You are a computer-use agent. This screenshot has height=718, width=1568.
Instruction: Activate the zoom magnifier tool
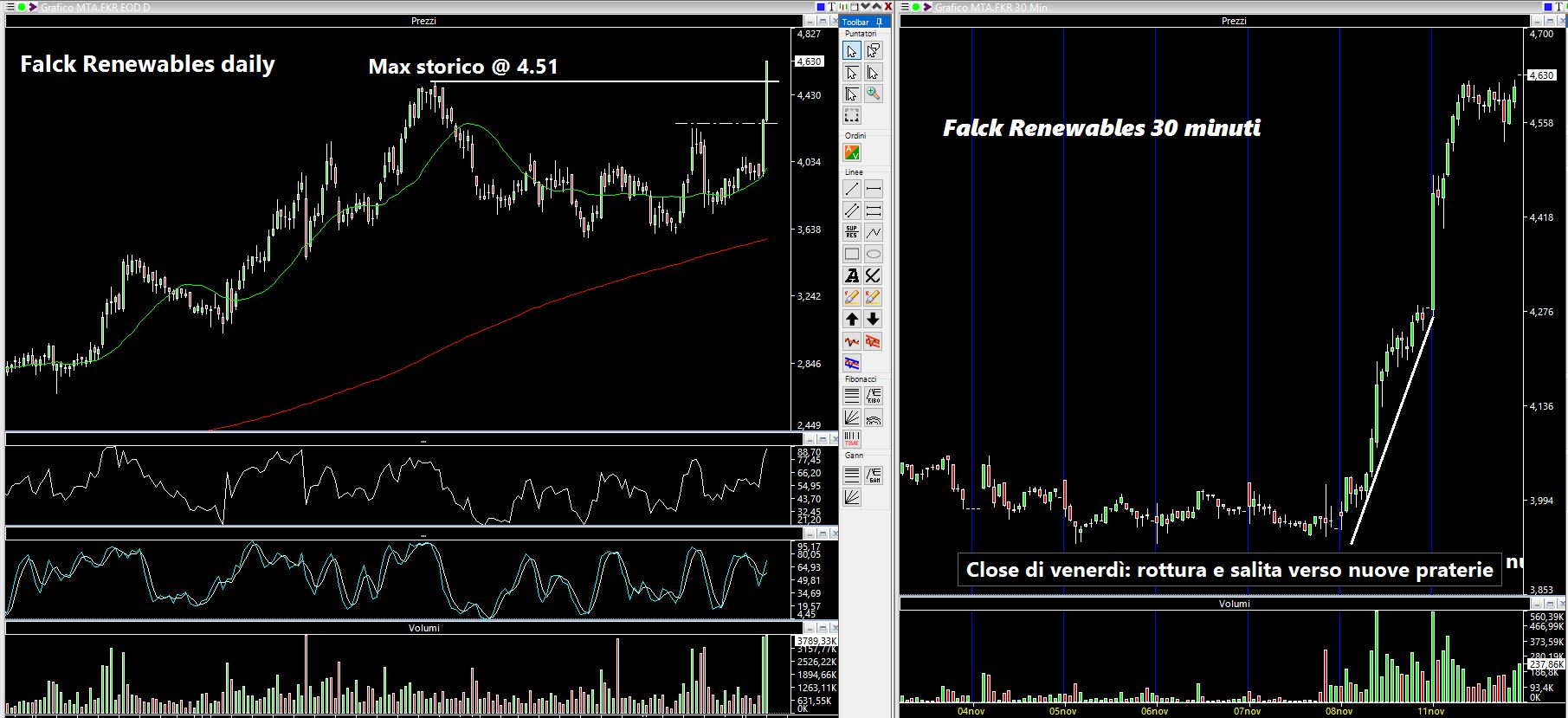pyautogui.click(x=873, y=94)
